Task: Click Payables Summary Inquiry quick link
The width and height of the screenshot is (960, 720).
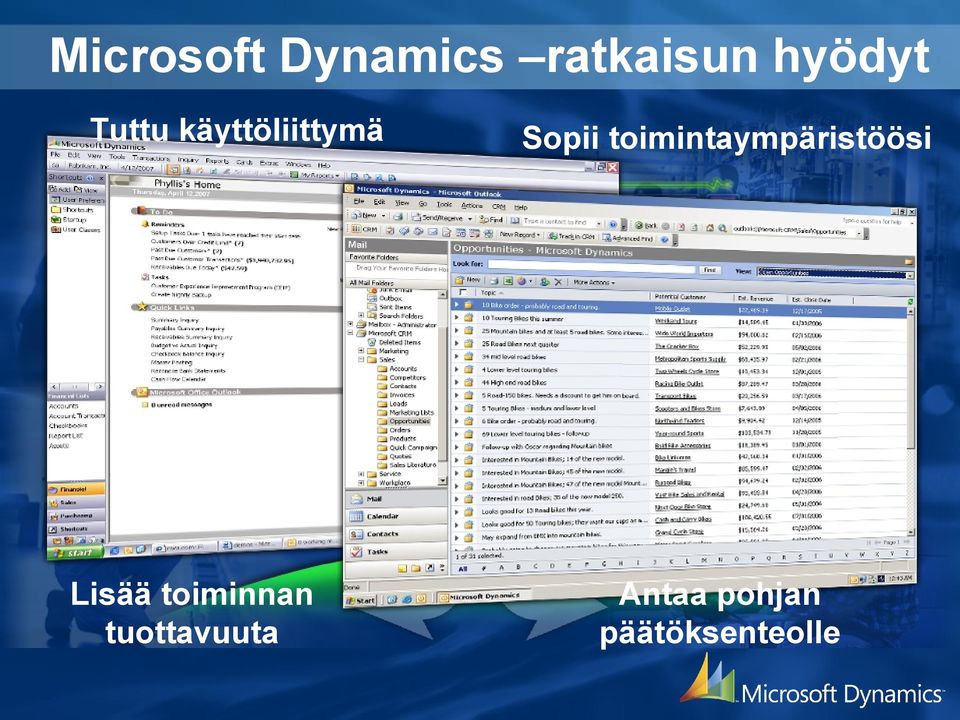Action: point(187,328)
